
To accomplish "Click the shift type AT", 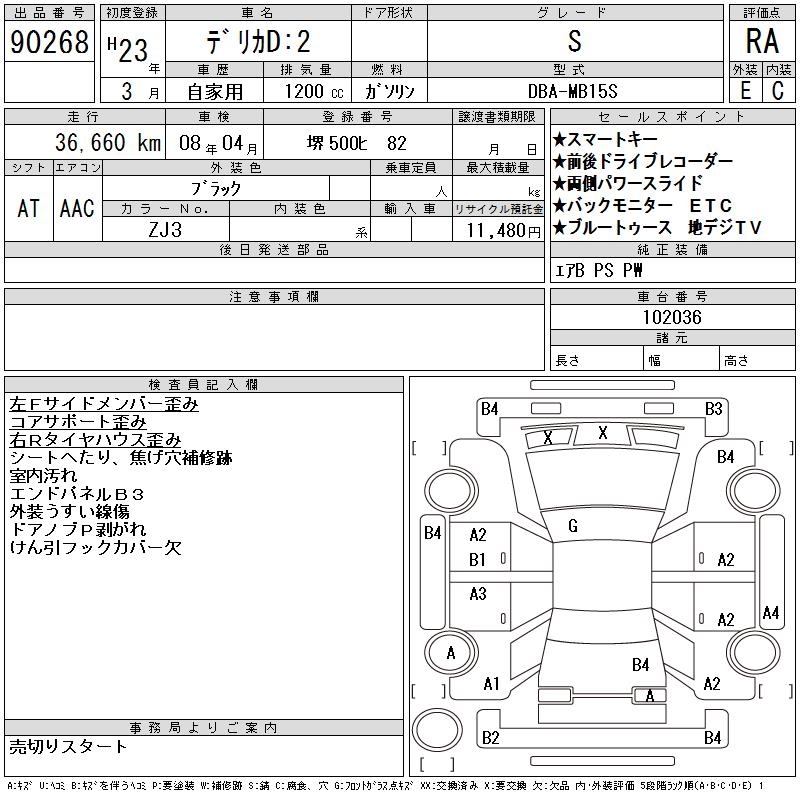I will [x=29, y=208].
